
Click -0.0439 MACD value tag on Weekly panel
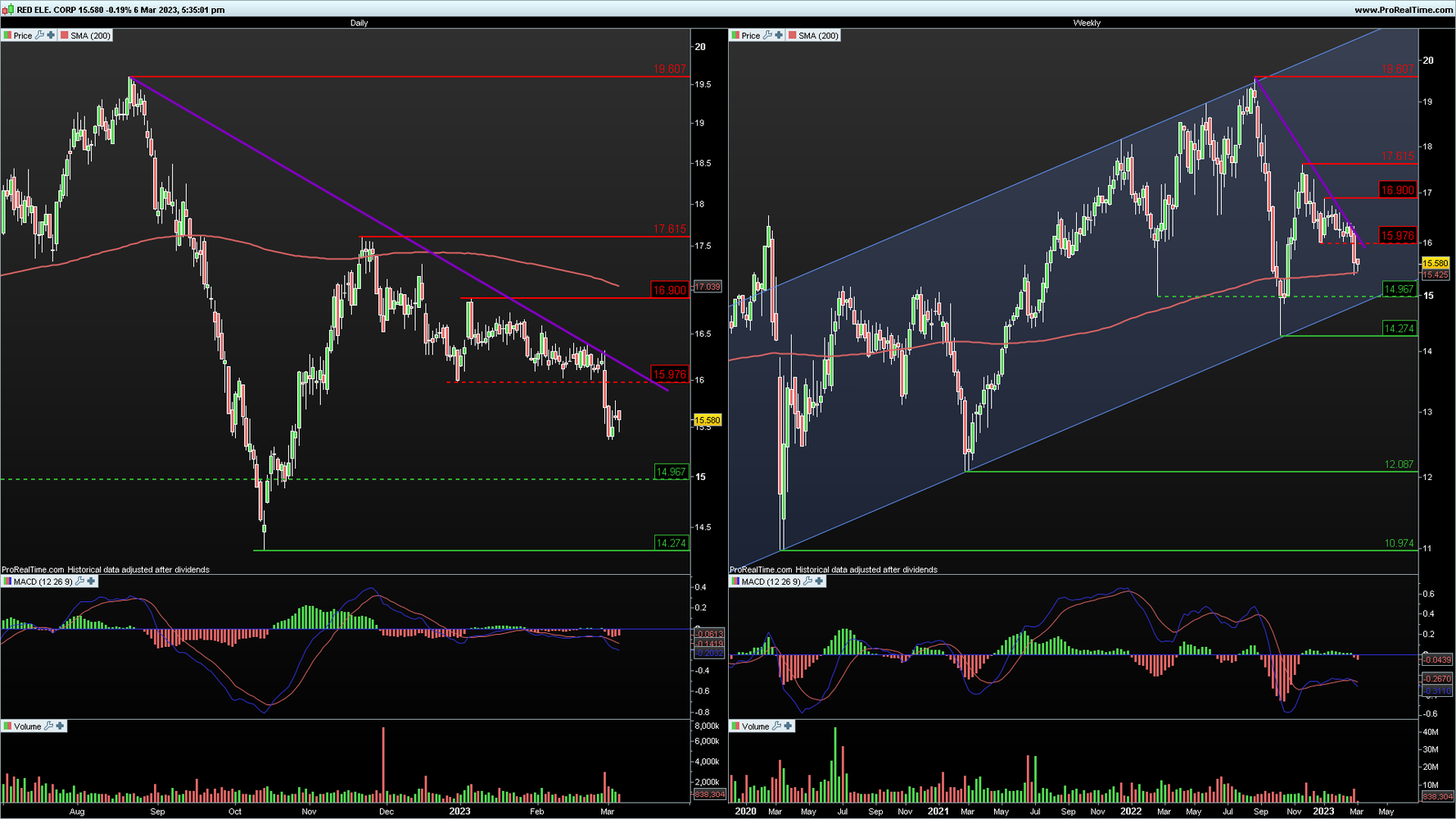coord(1437,659)
